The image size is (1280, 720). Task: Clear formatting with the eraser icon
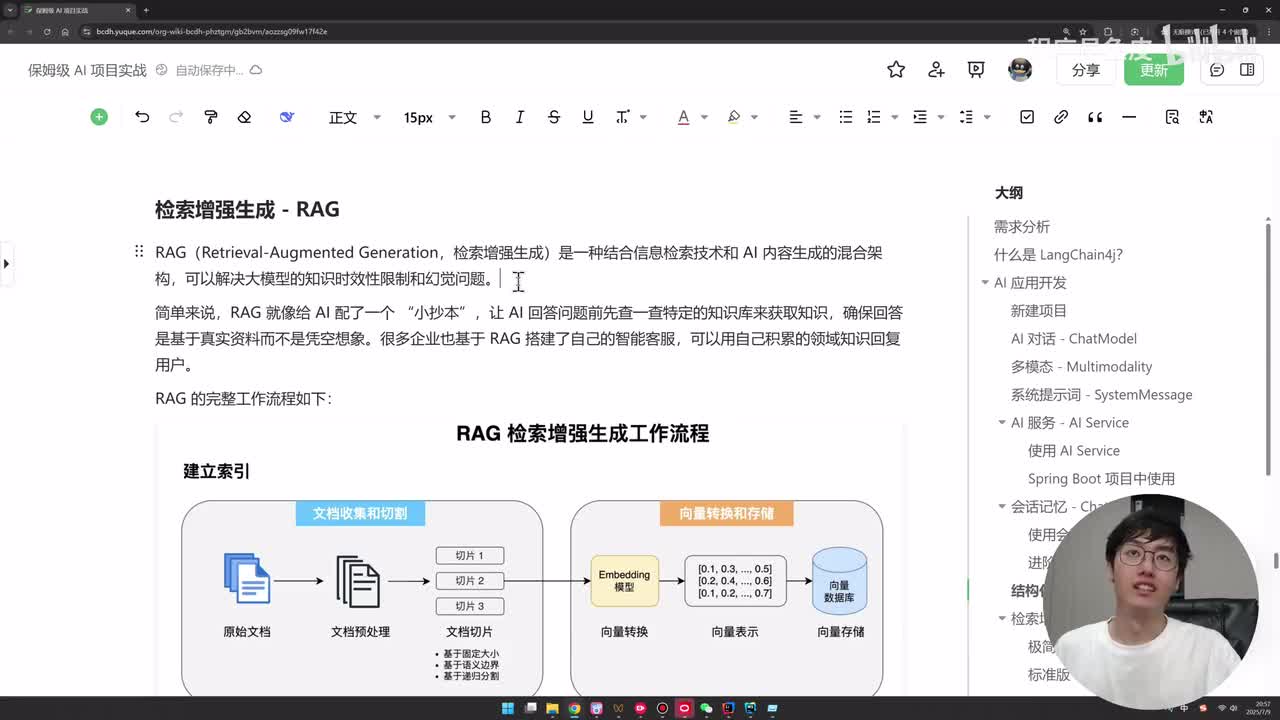244,117
